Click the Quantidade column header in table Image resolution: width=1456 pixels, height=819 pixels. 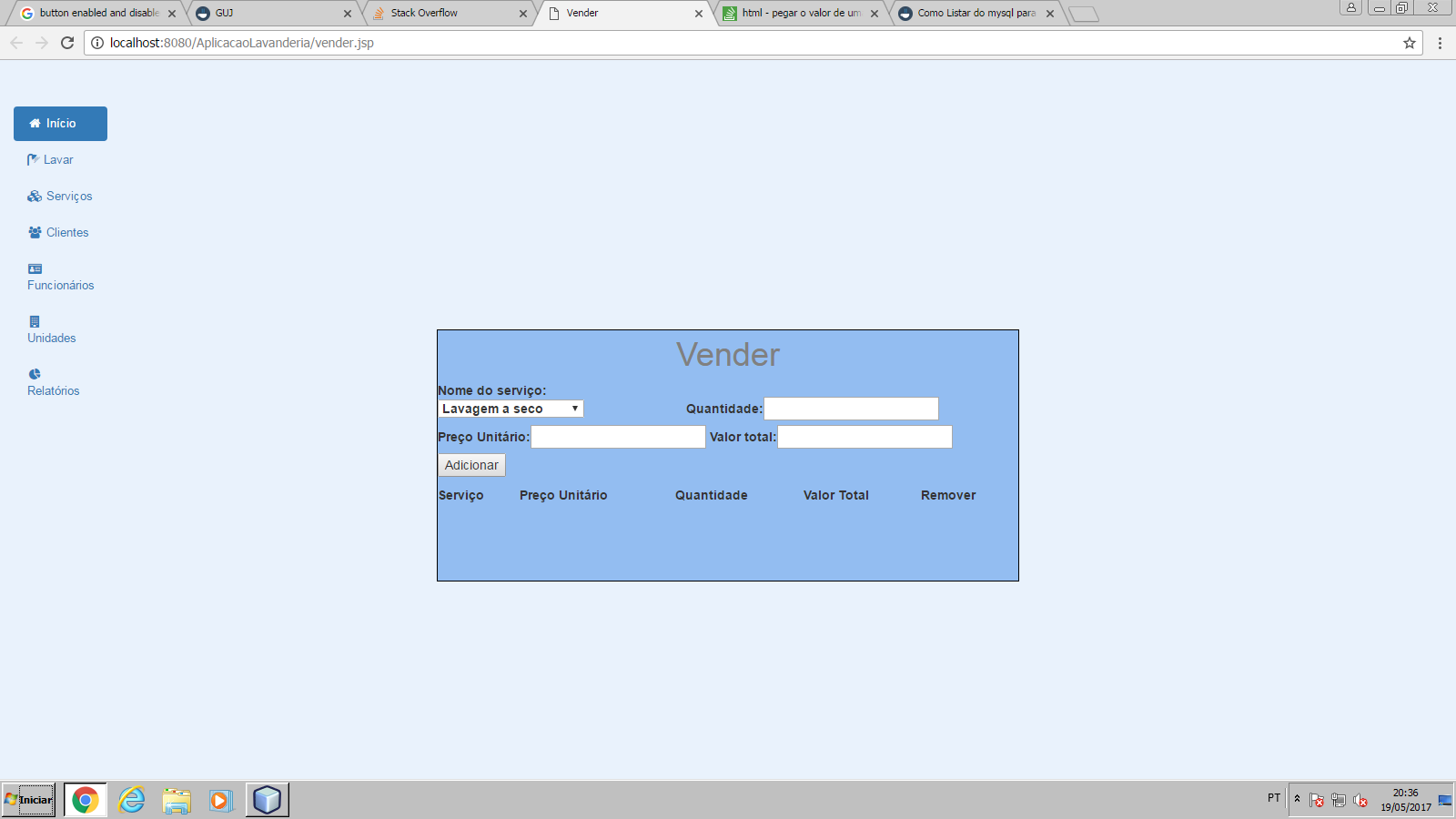pyautogui.click(x=712, y=496)
